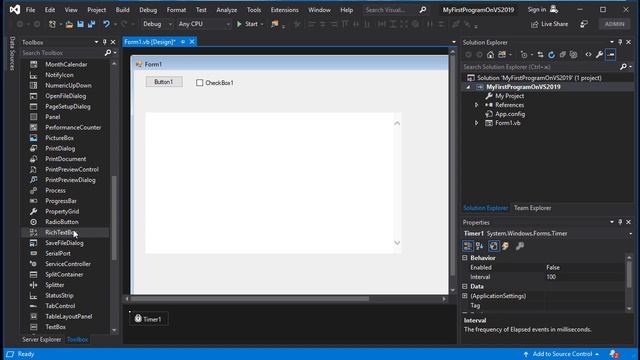Toggle CheckBox1 on the form

200,83
